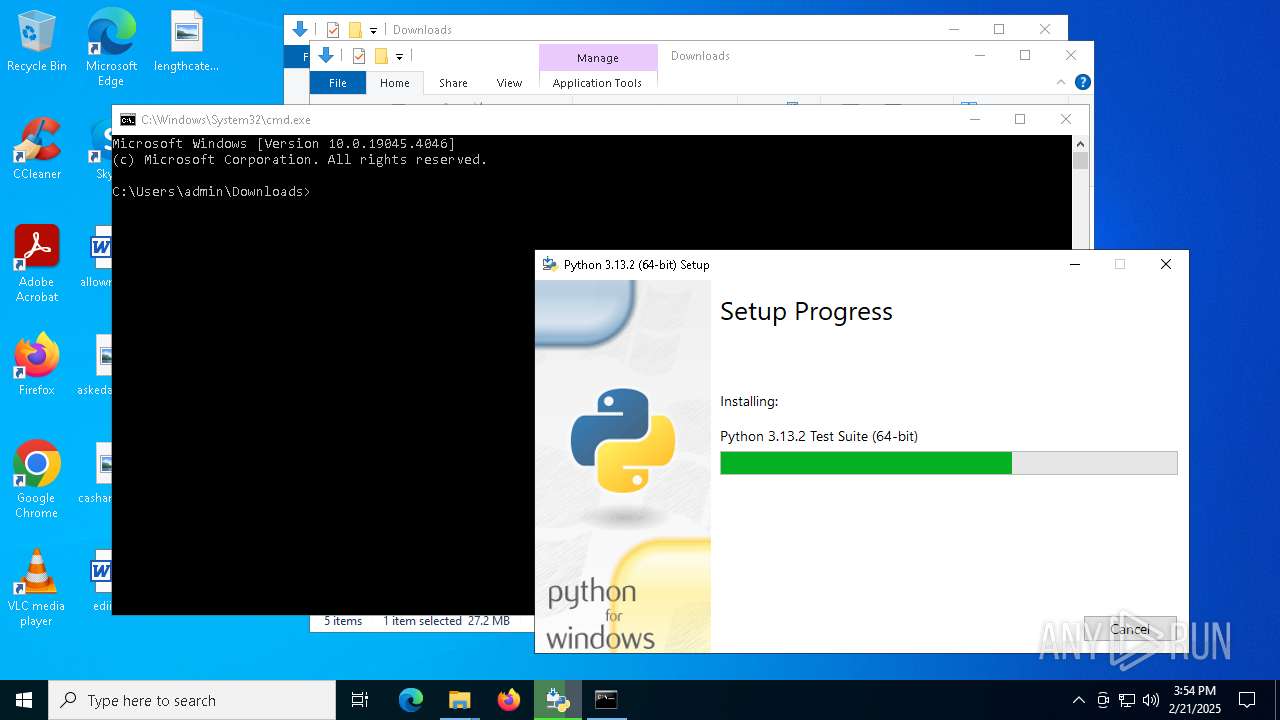Launch Google Chrome from the desktop

pos(37,480)
